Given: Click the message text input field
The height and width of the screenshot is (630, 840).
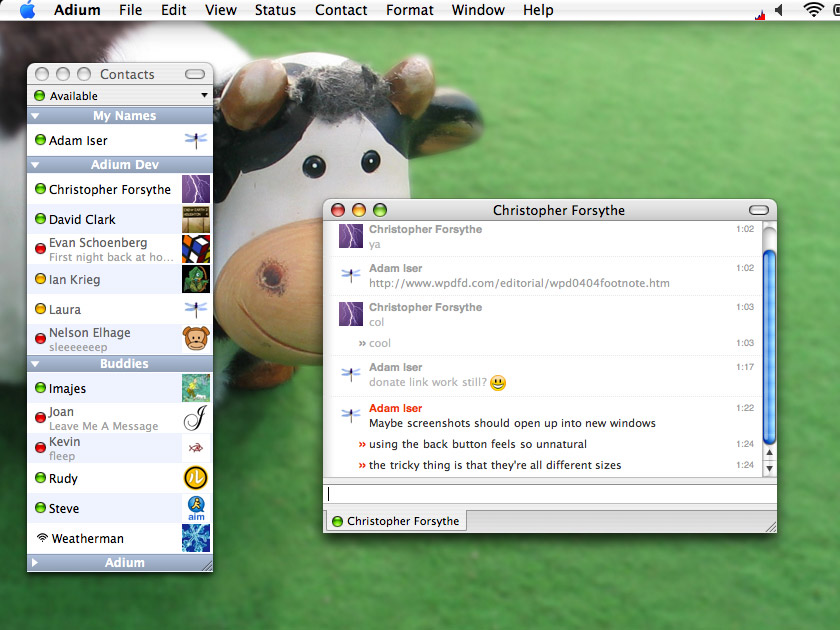Looking at the screenshot, I should [x=550, y=494].
